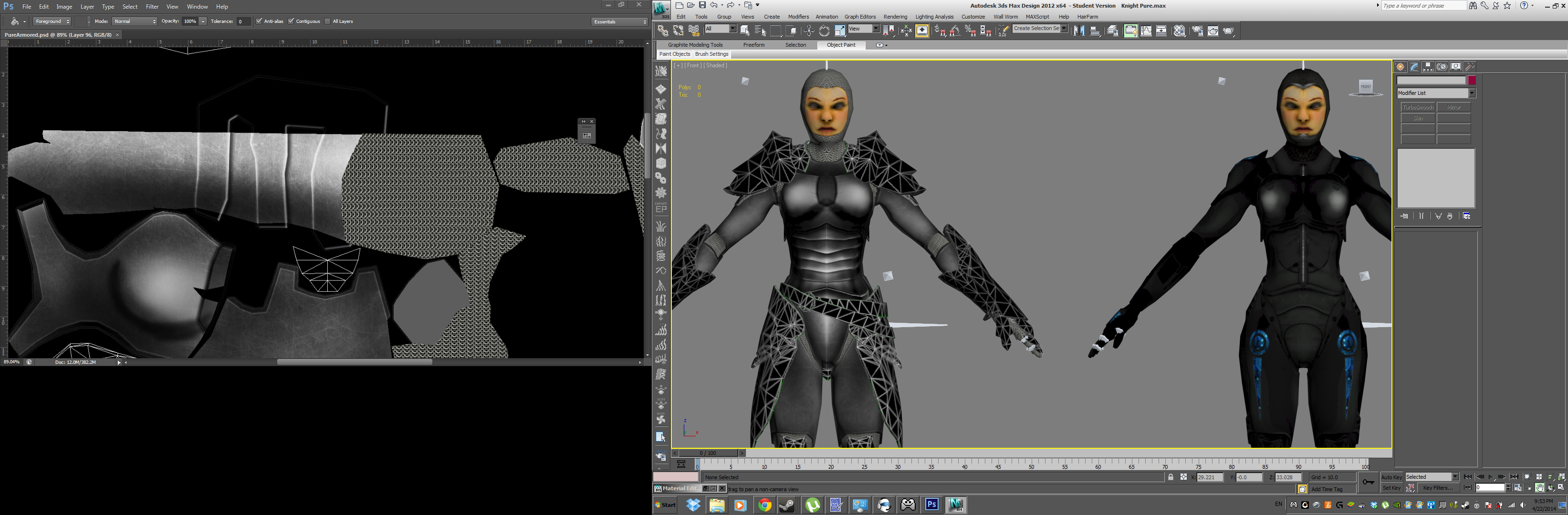1568x515 pixels.
Task: Click Photoshop icon in Windows taskbar
Action: pos(931,505)
